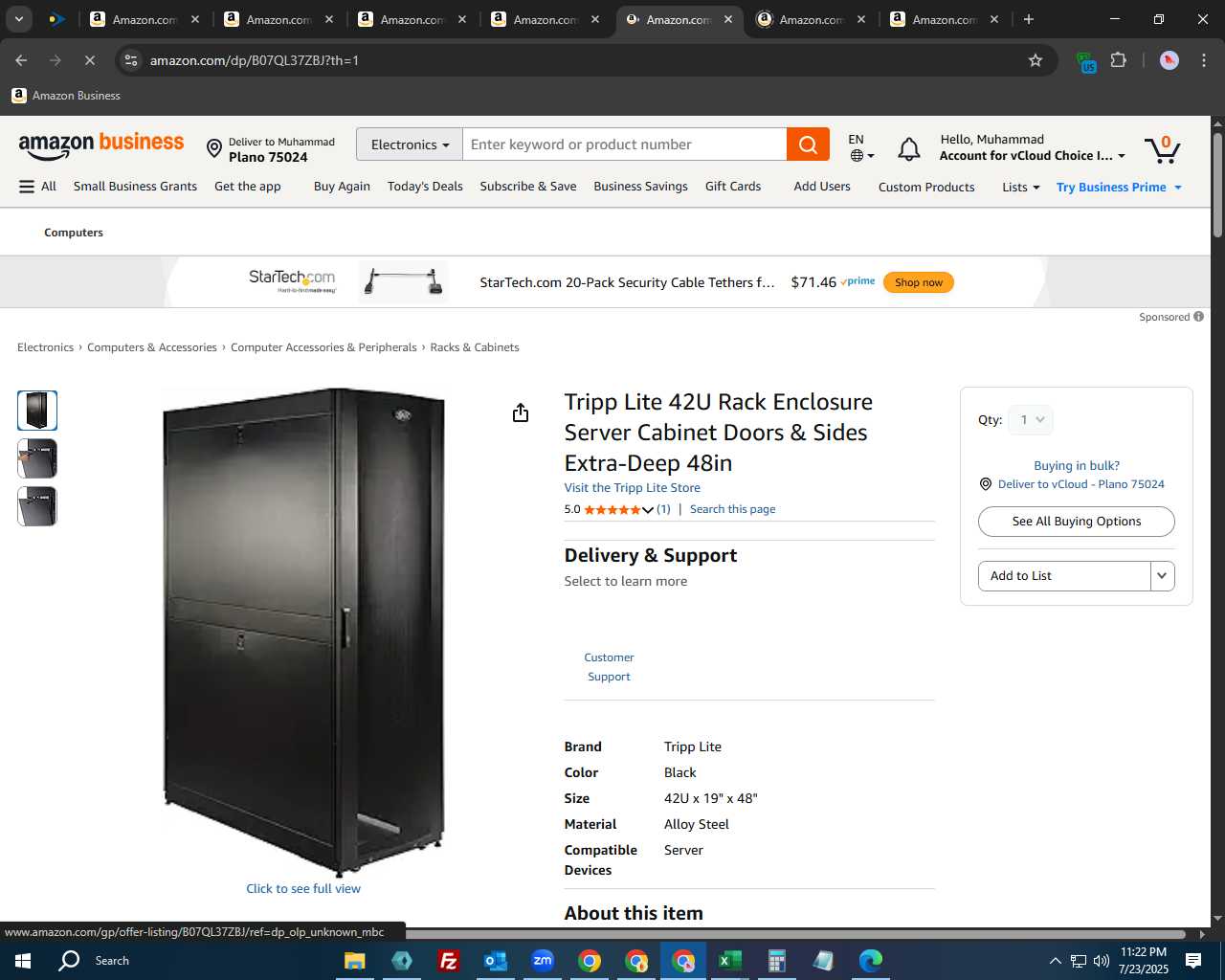
Task: Open Calculator from the taskbar
Action: tap(777, 961)
